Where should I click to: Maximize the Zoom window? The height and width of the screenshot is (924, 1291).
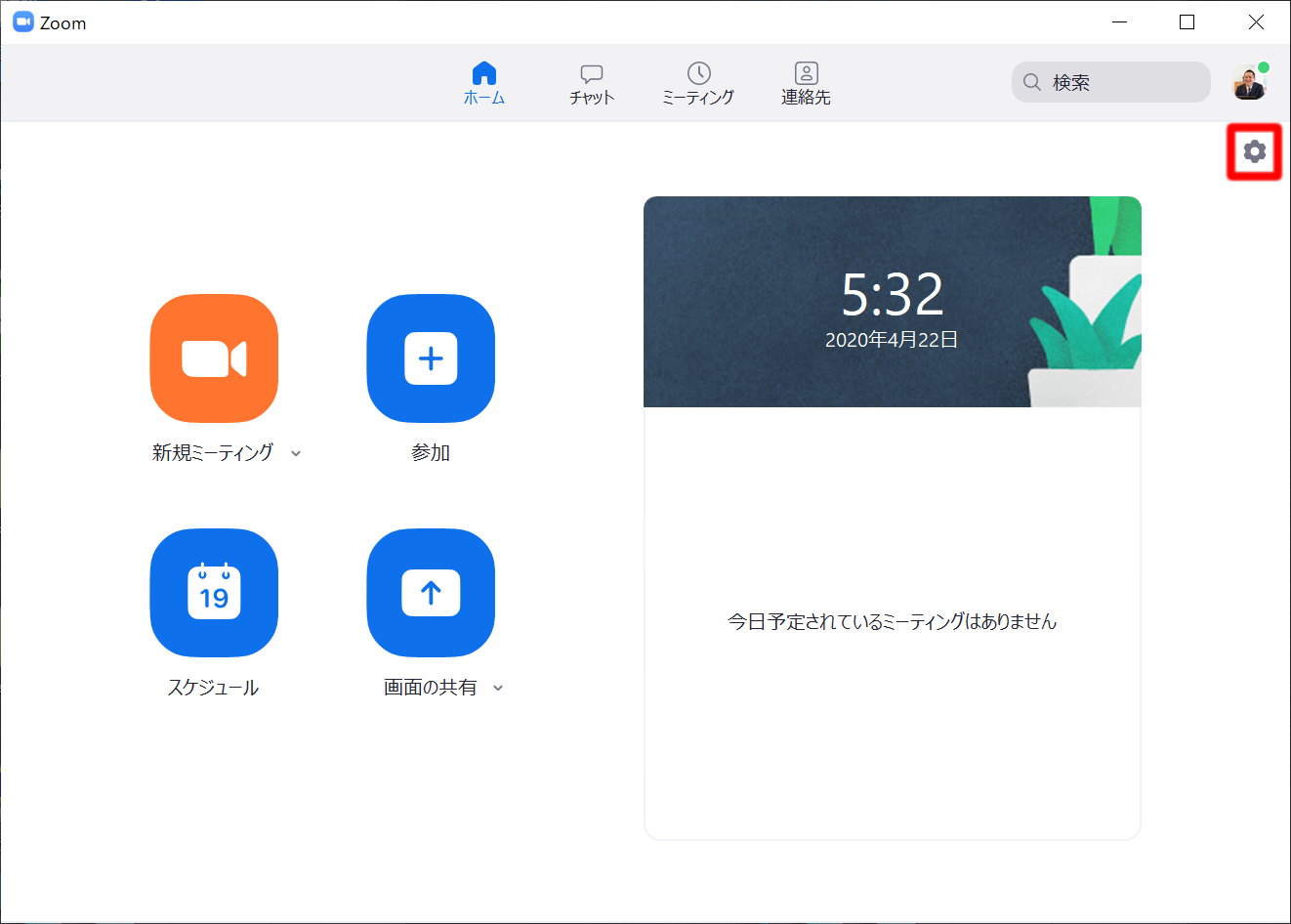point(1187,22)
